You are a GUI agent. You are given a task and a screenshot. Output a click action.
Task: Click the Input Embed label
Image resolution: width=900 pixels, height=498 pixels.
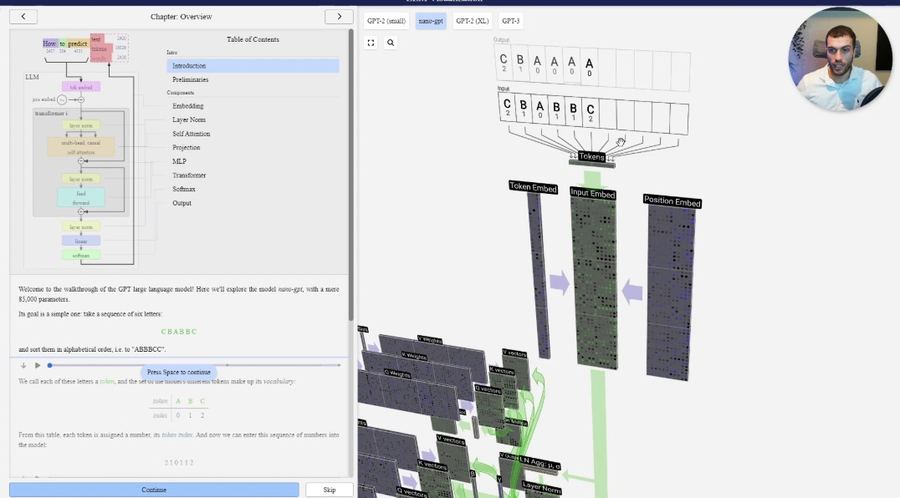click(592, 193)
